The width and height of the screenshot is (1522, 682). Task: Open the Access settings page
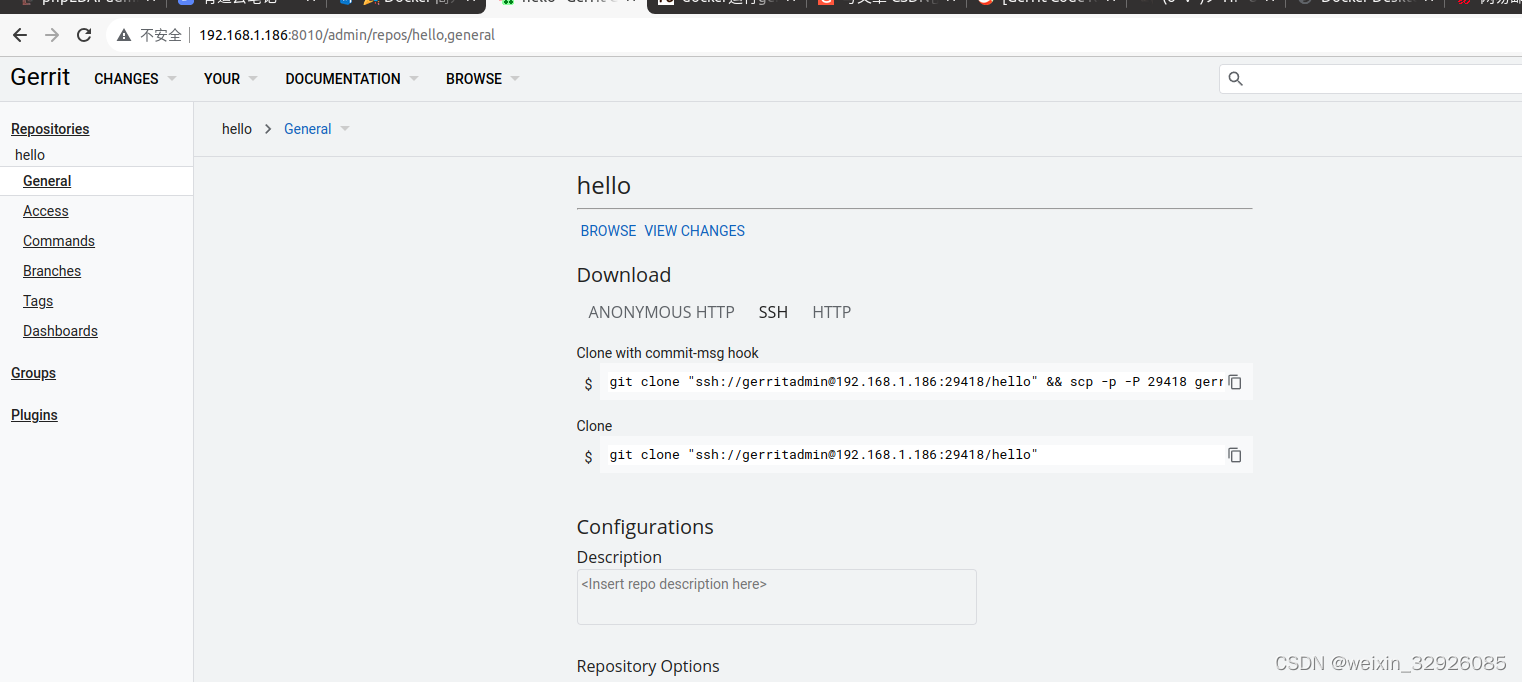click(45, 211)
